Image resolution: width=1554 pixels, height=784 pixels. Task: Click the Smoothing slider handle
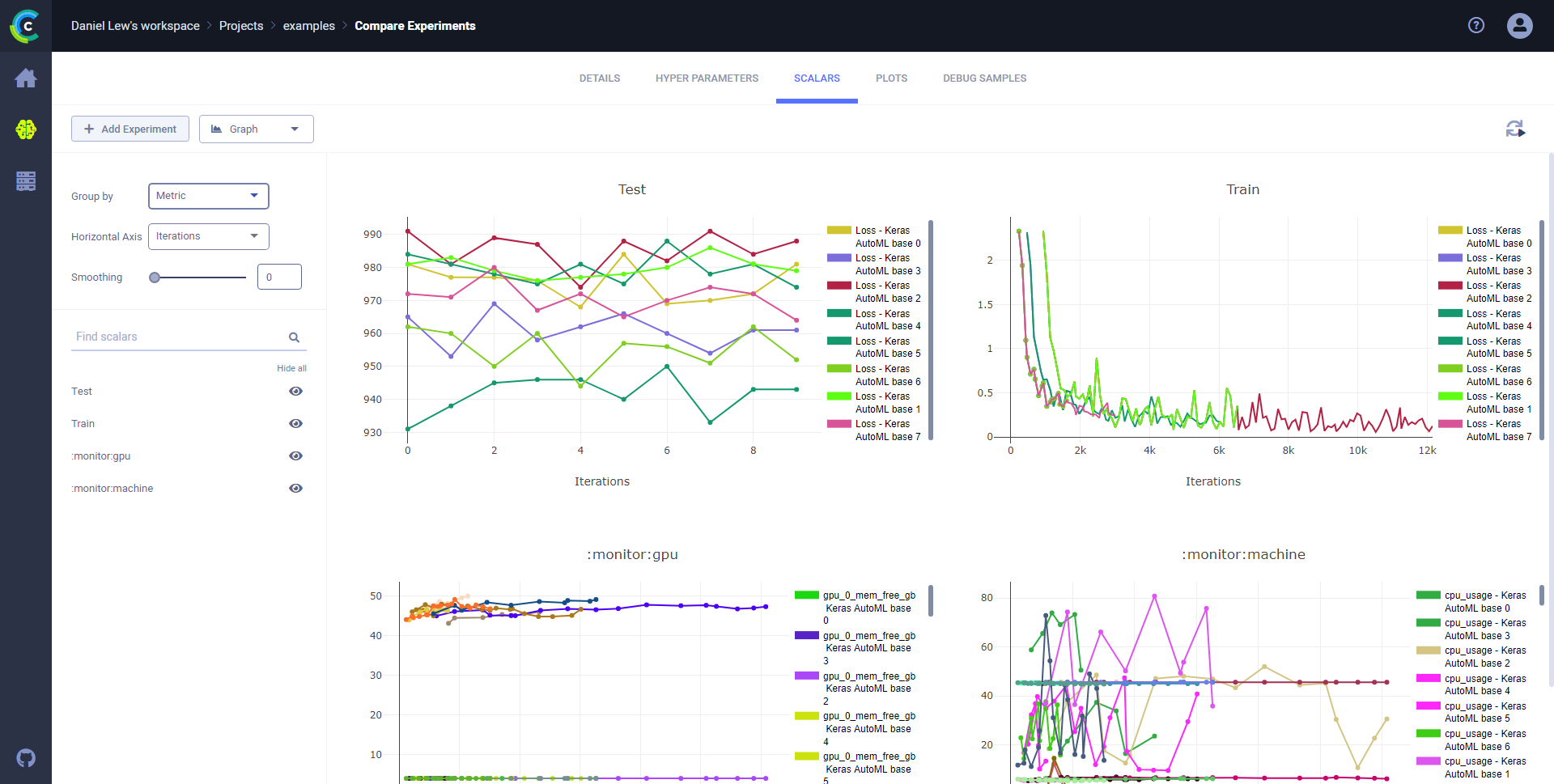pos(155,278)
